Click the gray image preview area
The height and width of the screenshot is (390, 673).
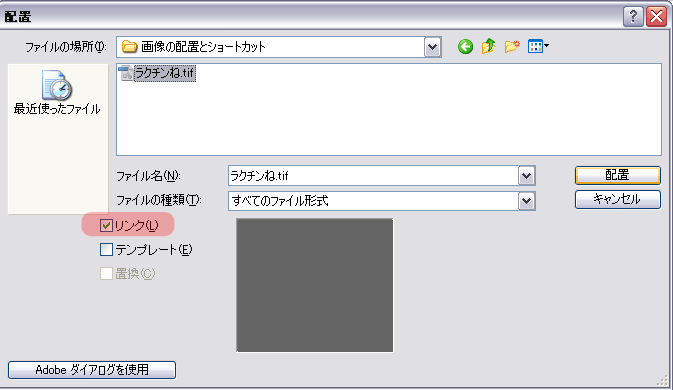(315, 285)
